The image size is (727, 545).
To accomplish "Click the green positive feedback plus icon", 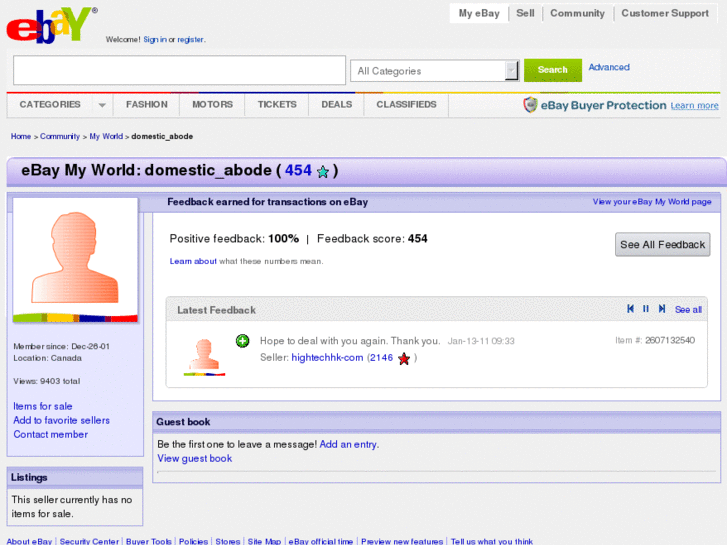I will pos(242,341).
